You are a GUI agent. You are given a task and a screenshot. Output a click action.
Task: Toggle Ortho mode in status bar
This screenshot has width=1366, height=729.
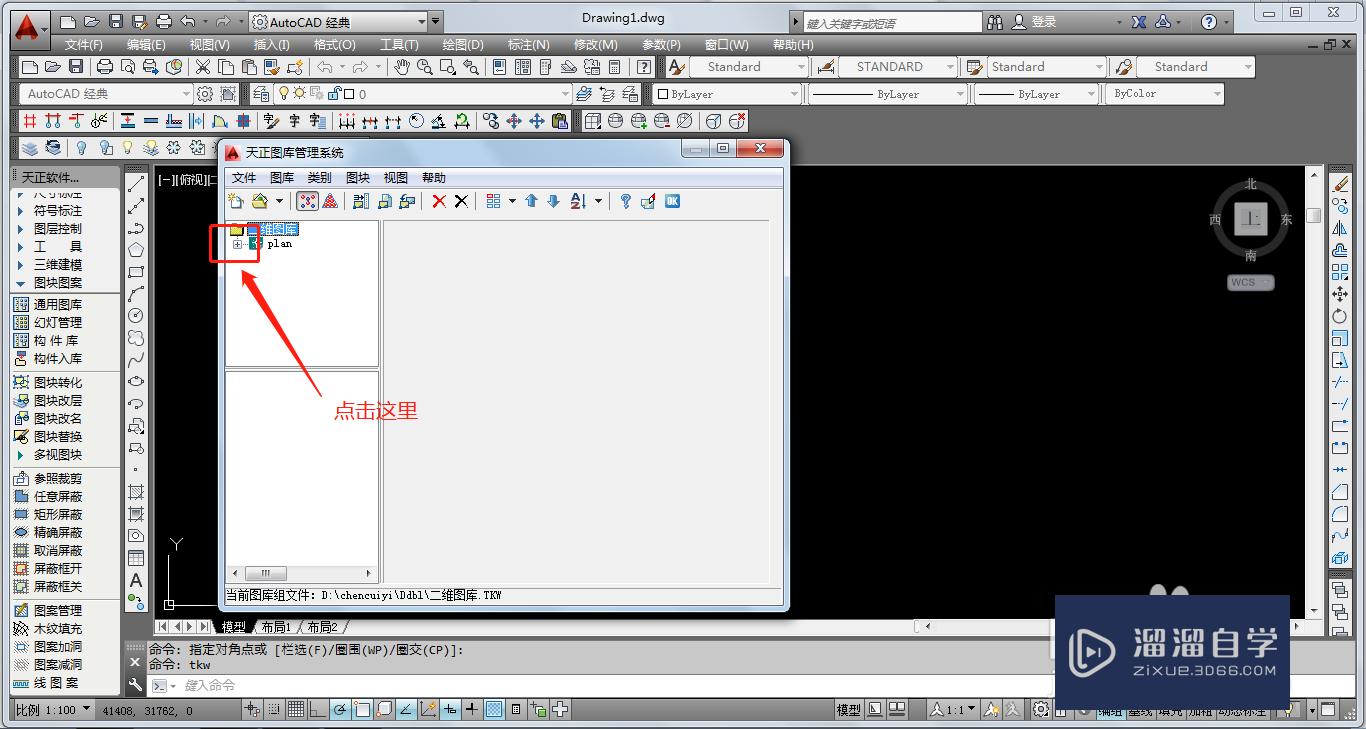(x=318, y=710)
